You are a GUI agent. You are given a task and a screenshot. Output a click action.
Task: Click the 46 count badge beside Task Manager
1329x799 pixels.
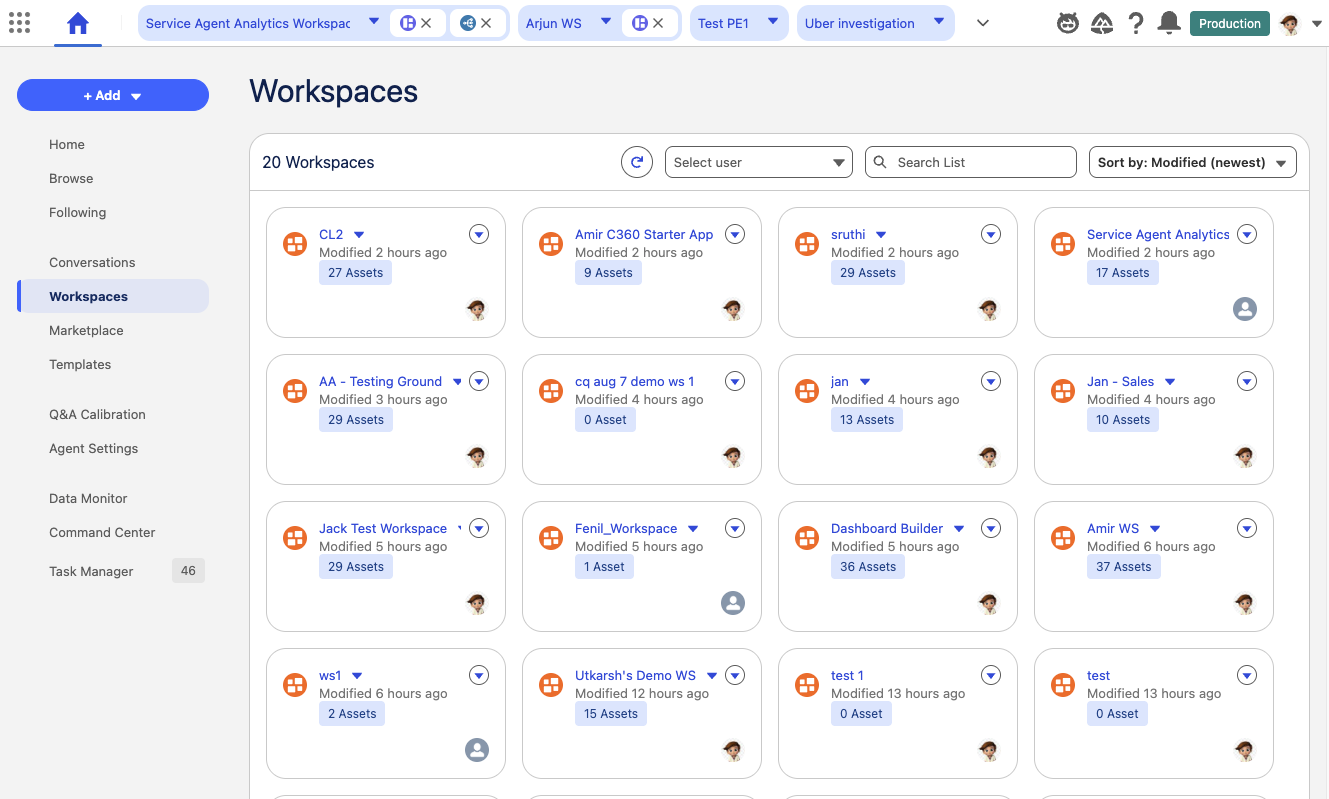click(188, 571)
